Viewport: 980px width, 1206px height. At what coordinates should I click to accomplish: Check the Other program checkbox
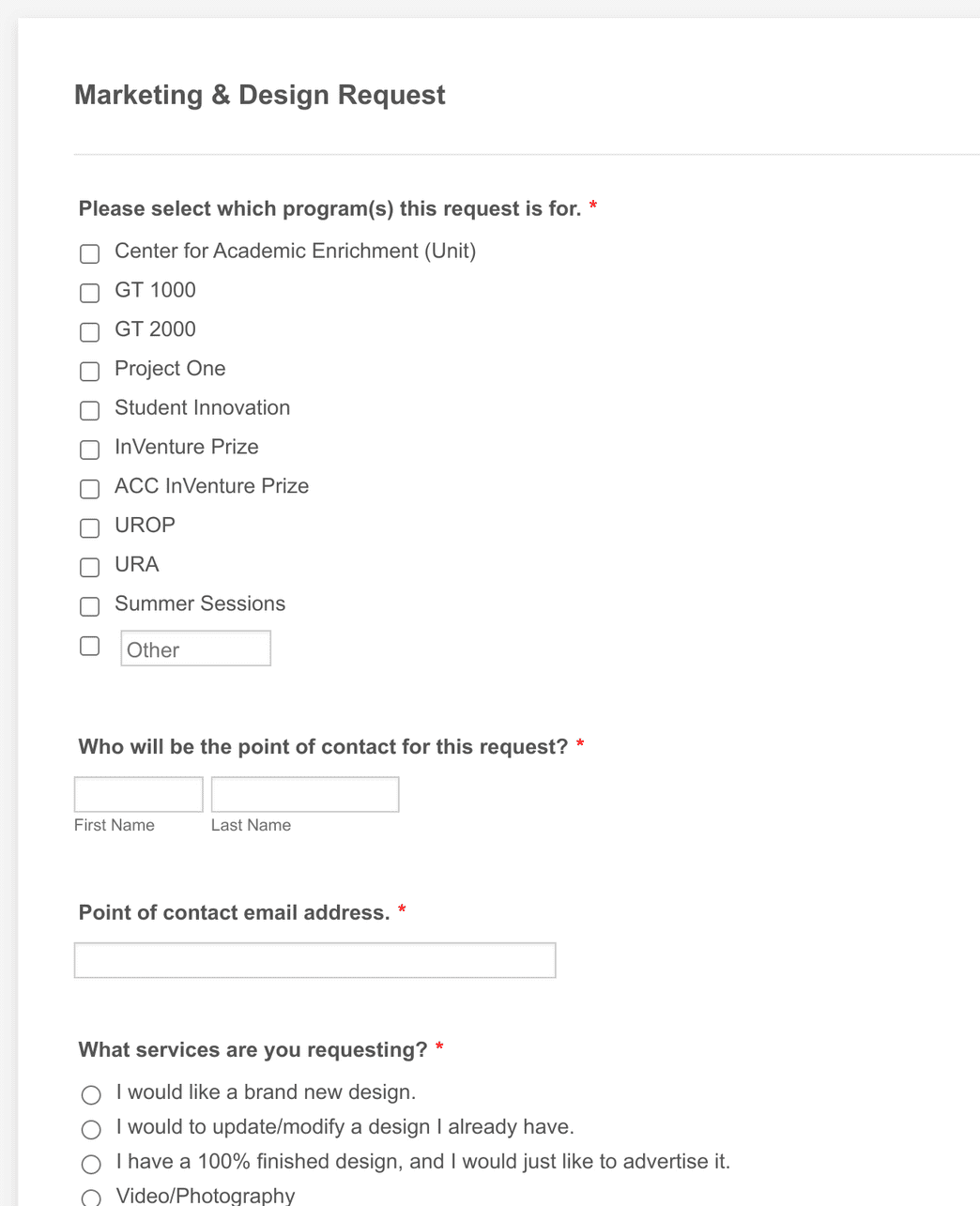tap(89, 646)
